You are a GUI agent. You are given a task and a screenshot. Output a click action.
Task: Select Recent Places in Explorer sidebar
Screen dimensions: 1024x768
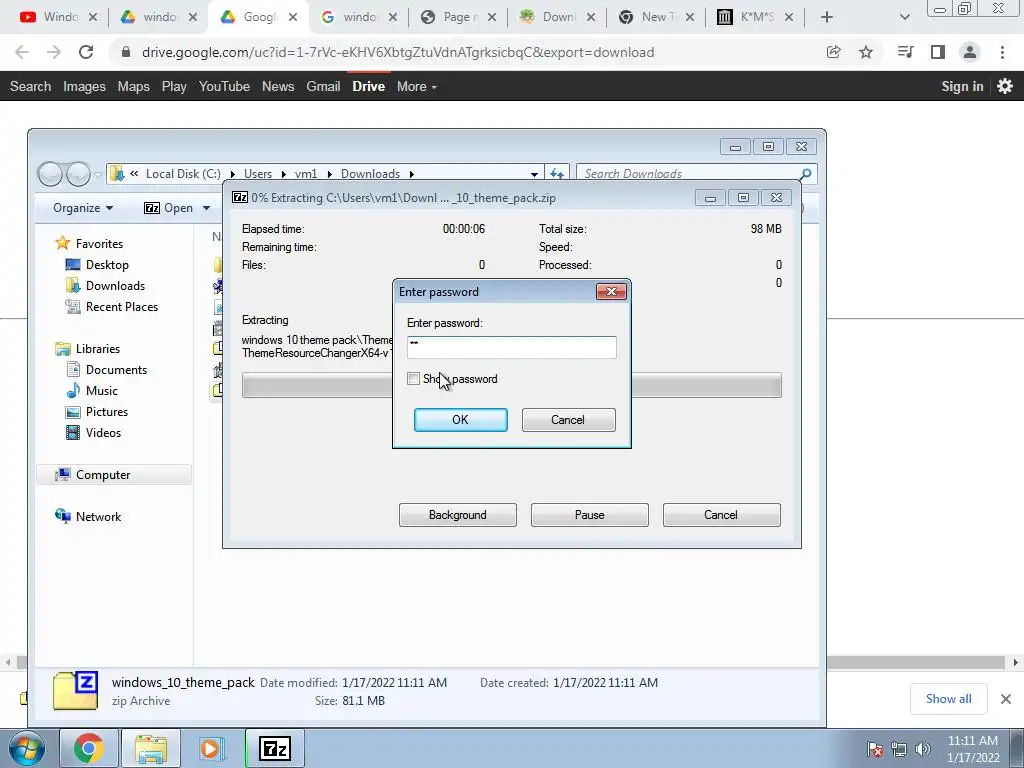click(112, 306)
